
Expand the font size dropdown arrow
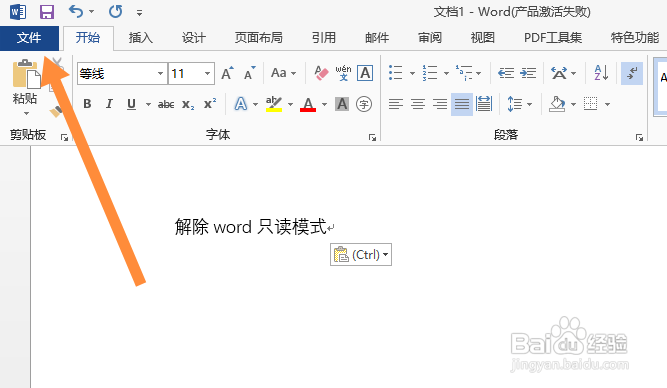tap(208, 74)
